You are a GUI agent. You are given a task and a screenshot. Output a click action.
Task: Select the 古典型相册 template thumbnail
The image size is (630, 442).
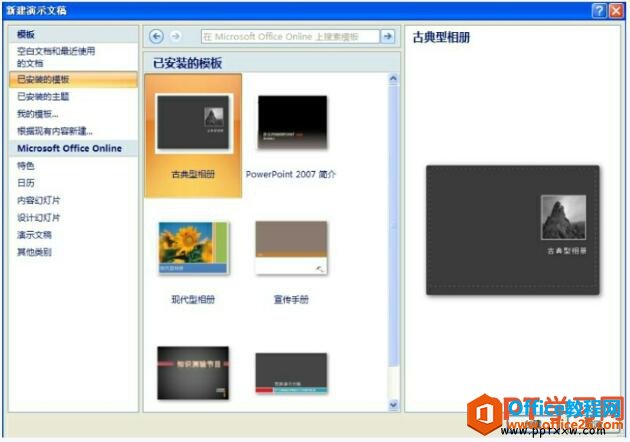tap(193, 123)
